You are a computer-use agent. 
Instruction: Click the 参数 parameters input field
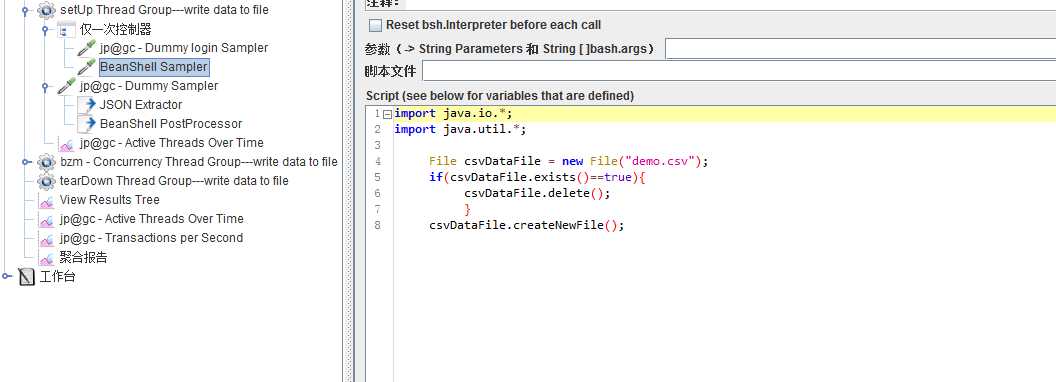click(x=860, y=49)
